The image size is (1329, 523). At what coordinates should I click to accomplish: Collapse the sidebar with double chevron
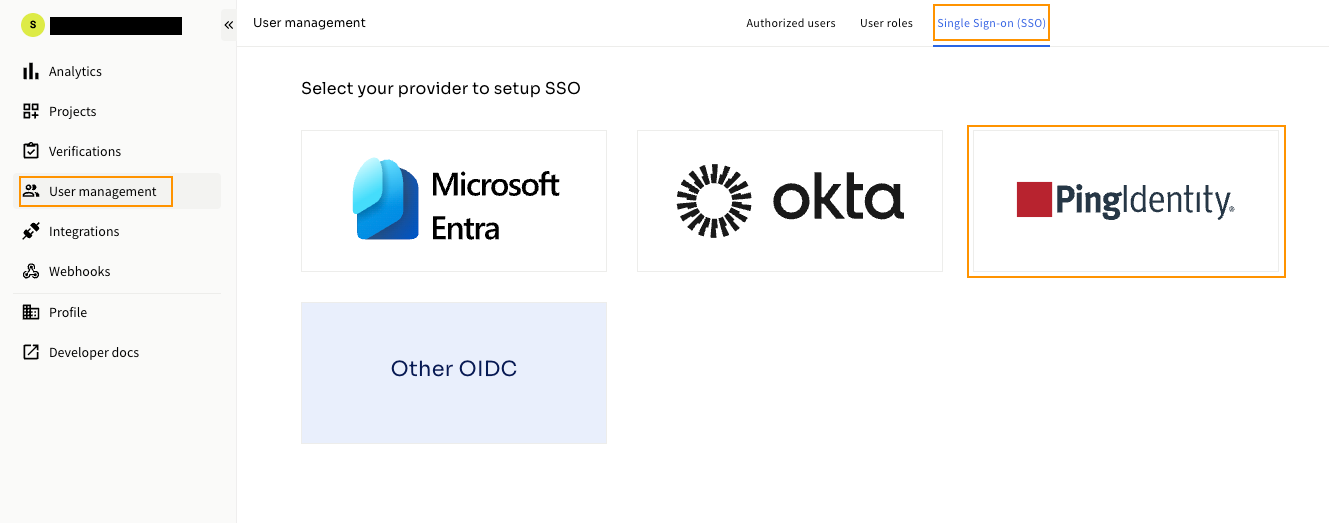[x=228, y=25]
